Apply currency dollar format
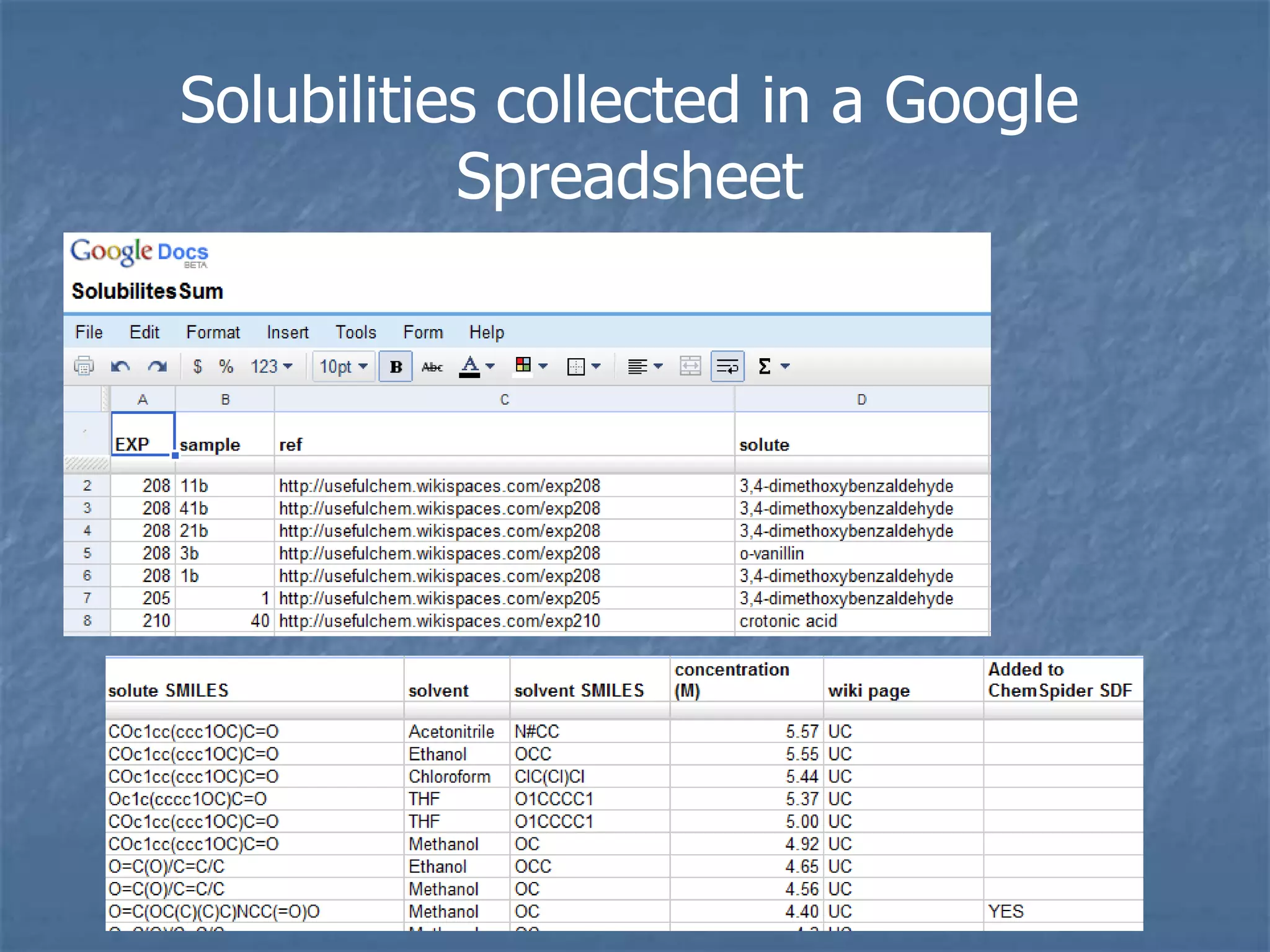Viewport: 1270px width, 952px height. click(x=197, y=366)
